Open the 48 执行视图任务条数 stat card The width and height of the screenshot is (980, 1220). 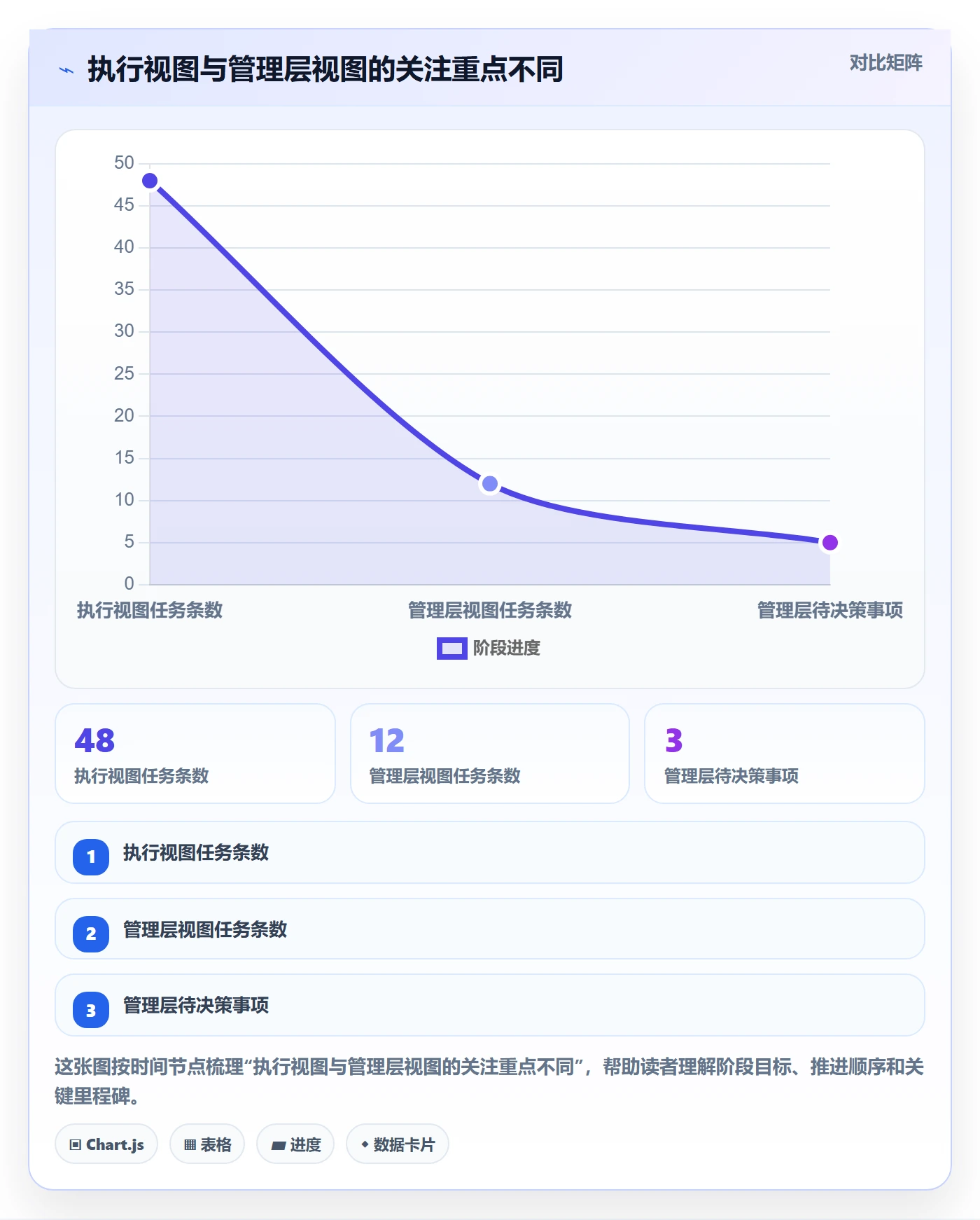pos(195,754)
